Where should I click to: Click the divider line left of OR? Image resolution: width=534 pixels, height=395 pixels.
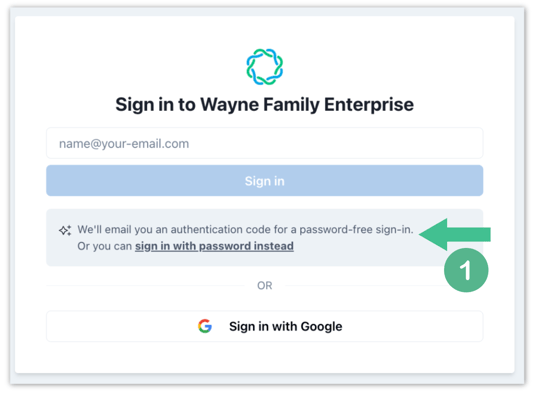click(145, 285)
